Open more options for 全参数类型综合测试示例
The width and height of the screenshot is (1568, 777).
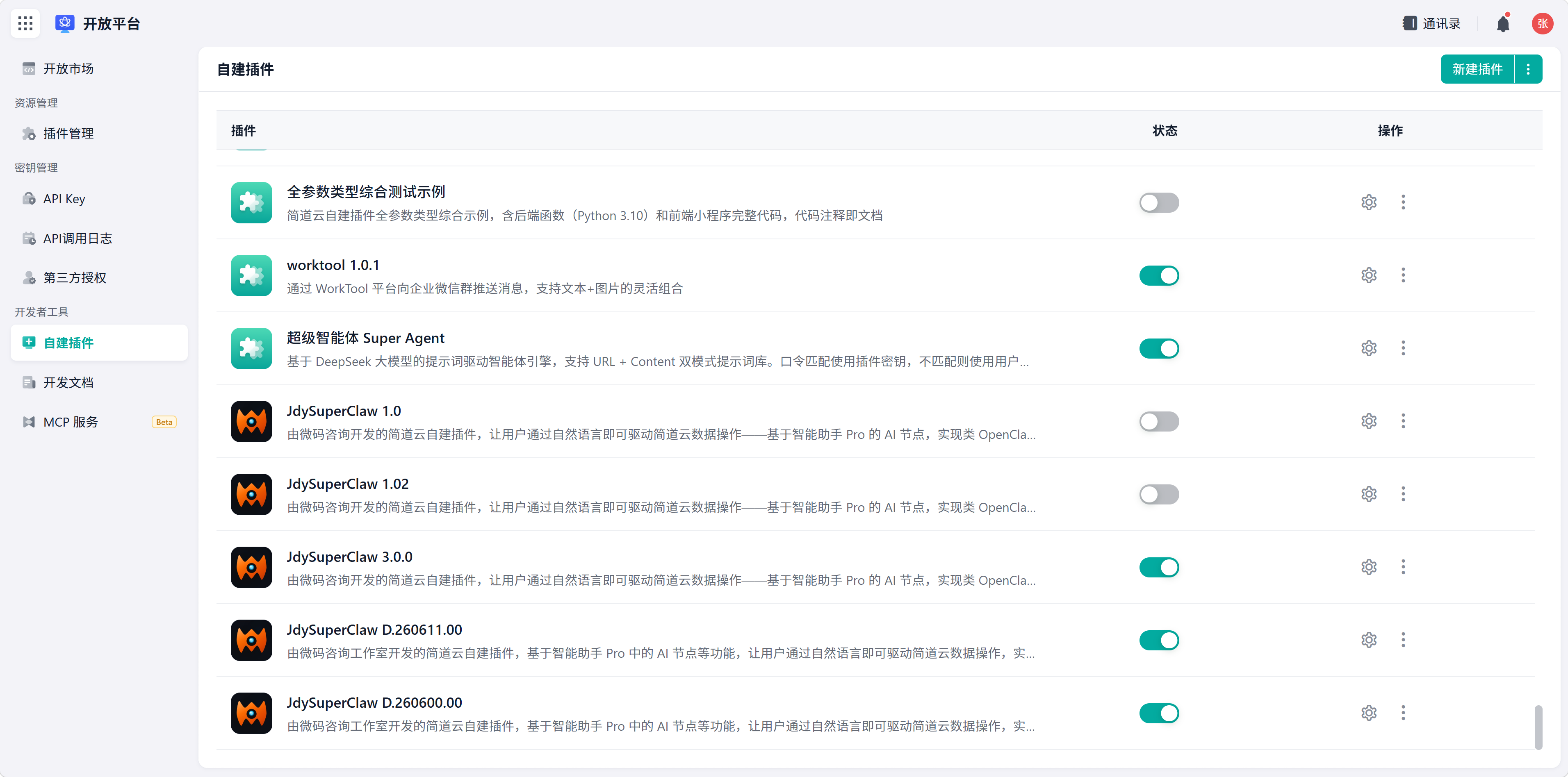[x=1404, y=202]
